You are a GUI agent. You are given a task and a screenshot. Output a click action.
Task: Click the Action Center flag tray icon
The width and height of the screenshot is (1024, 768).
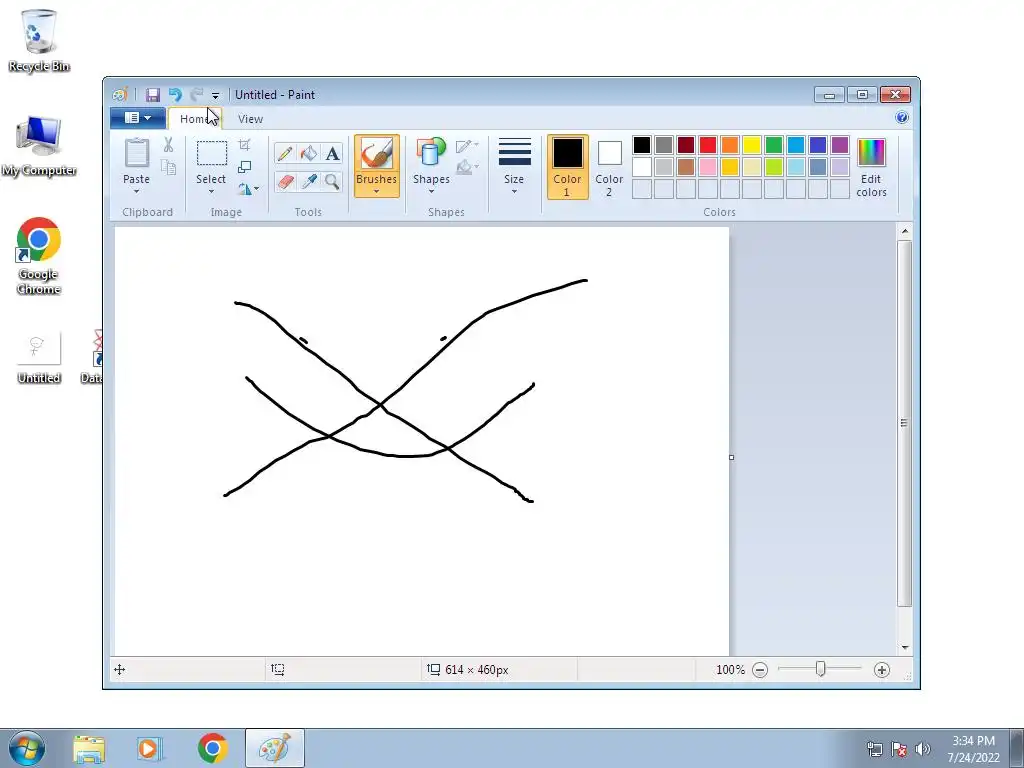[899, 748]
